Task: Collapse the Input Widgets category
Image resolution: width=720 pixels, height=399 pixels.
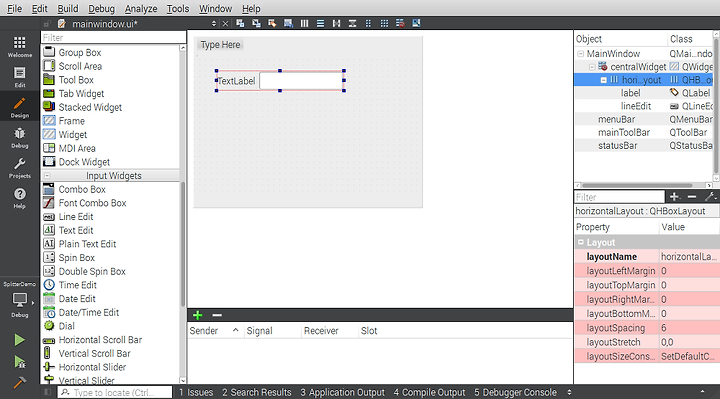Action: coord(47,176)
